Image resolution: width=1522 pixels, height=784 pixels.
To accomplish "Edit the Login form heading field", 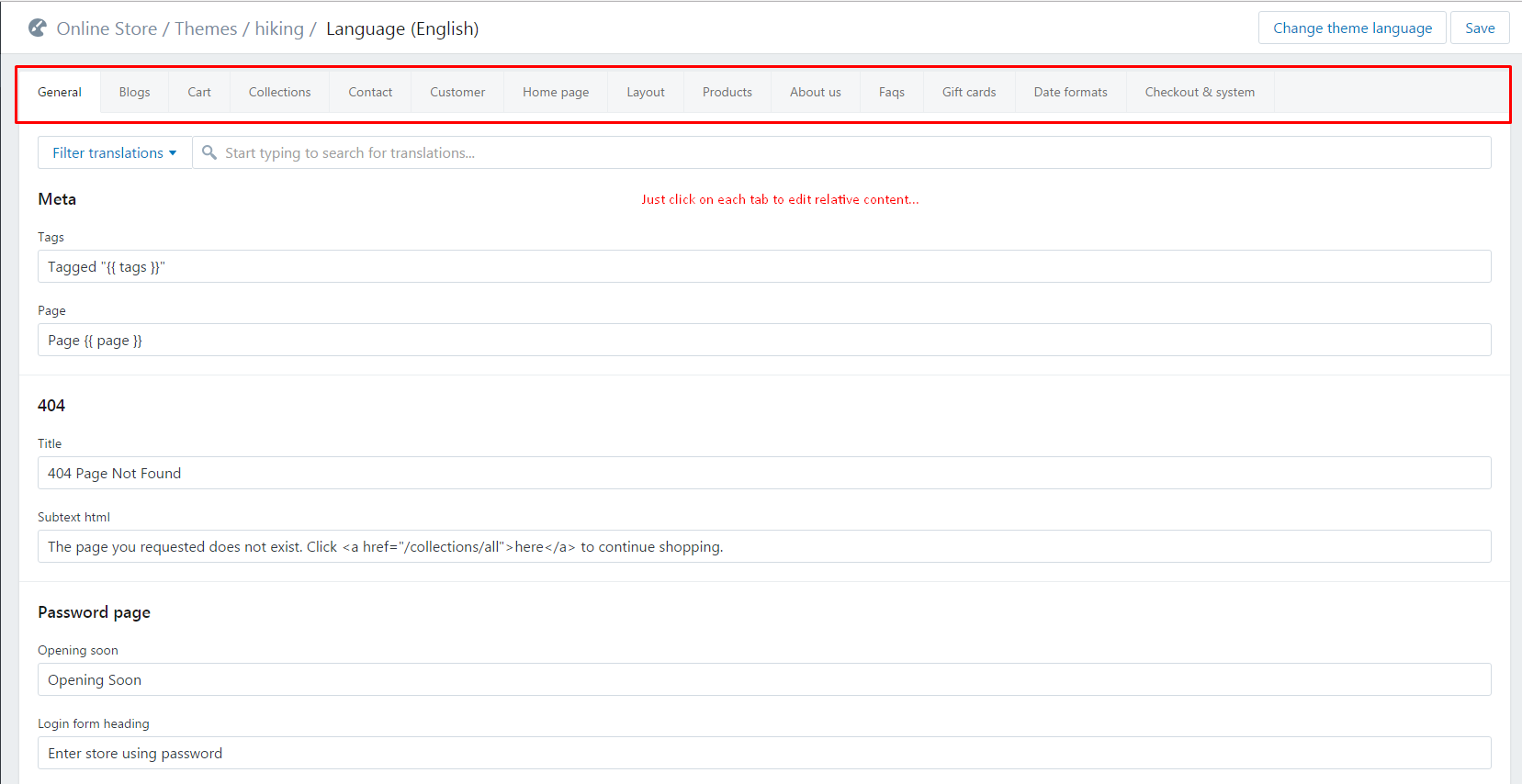I will pos(763,753).
